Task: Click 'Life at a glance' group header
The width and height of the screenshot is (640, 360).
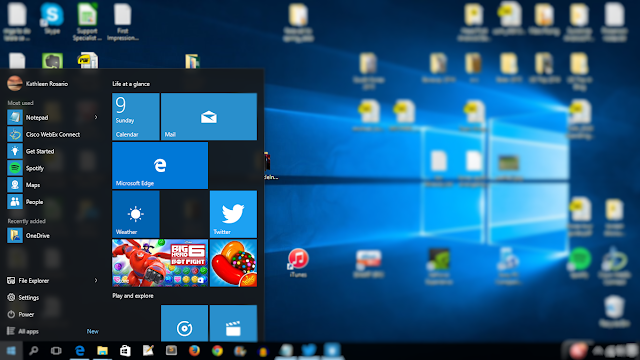Action: point(131,84)
